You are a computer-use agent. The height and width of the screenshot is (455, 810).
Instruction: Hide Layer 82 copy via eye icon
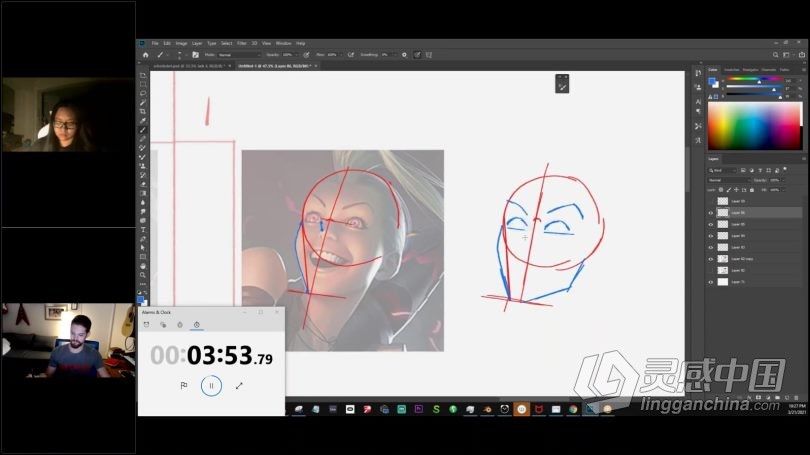point(711,259)
